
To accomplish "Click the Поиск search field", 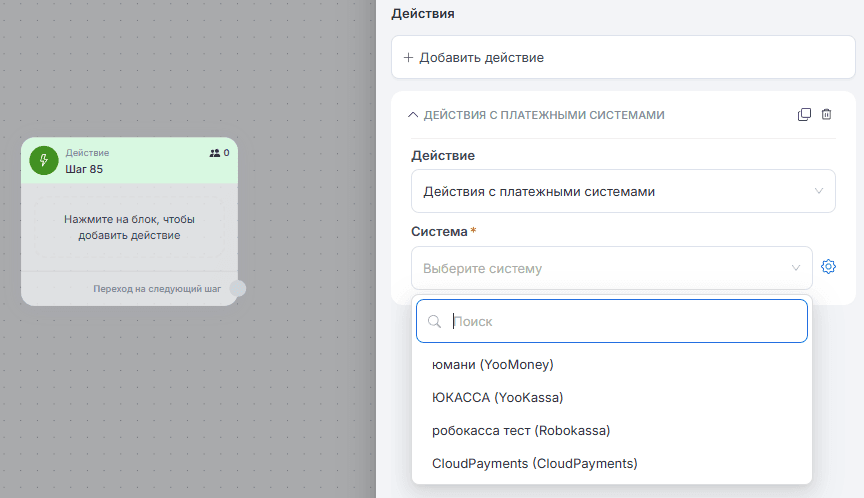I will click(612, 321).
